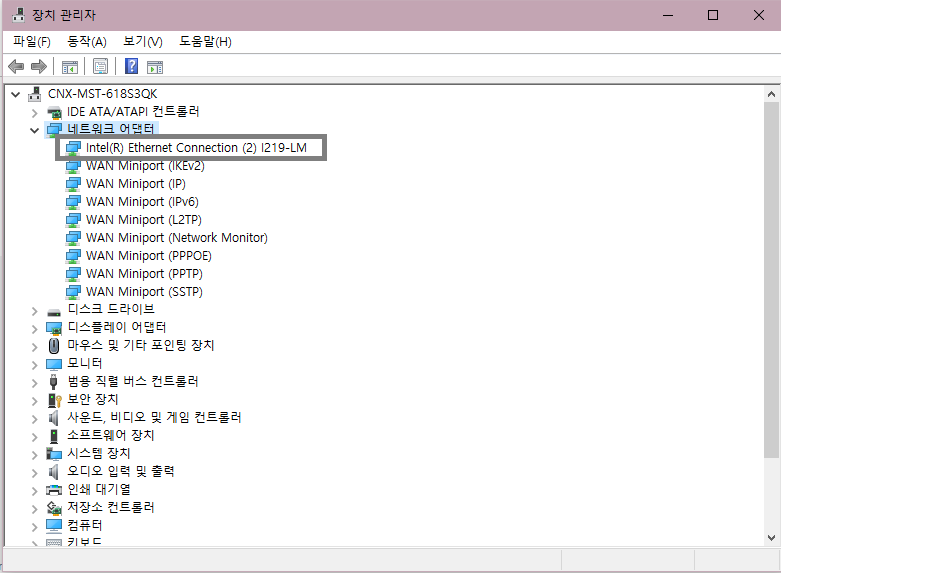
Task: Expand the 디스플레이 어댑터 node
Action: [x=34, y=329]
